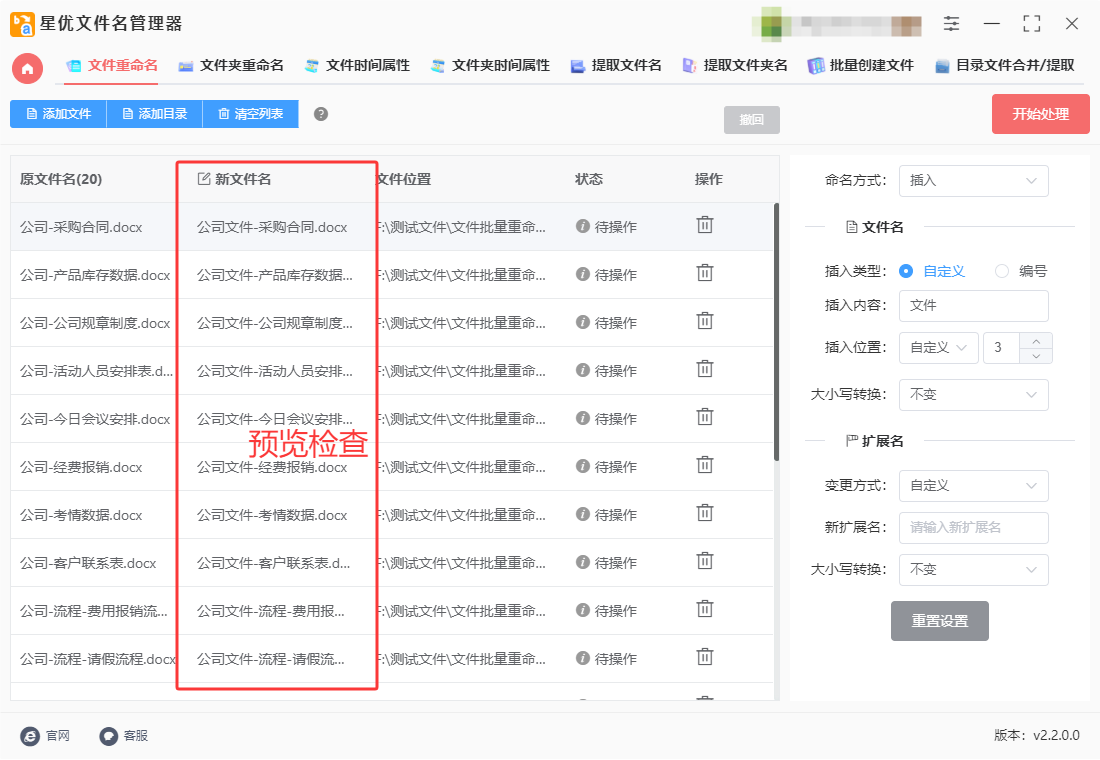
Task: Decrease insert position stepper value
Action: 1036,356
